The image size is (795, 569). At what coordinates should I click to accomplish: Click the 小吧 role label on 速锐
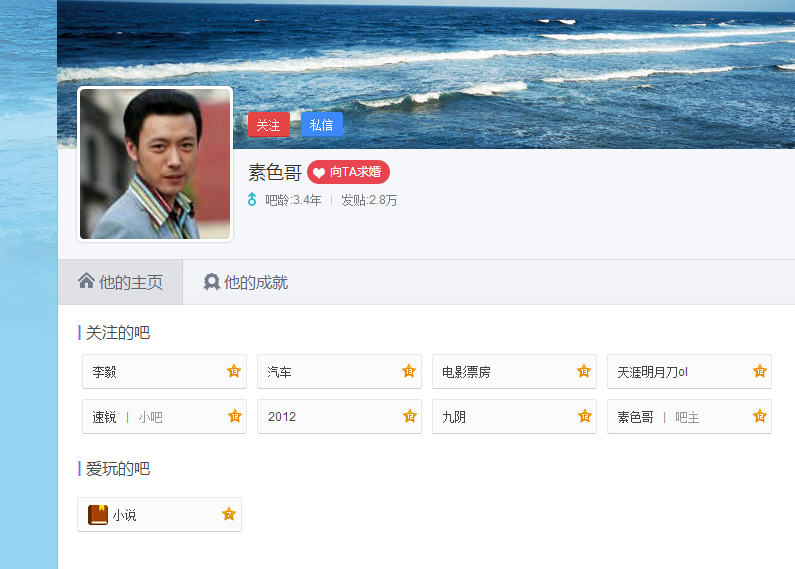tap(151, 417)
